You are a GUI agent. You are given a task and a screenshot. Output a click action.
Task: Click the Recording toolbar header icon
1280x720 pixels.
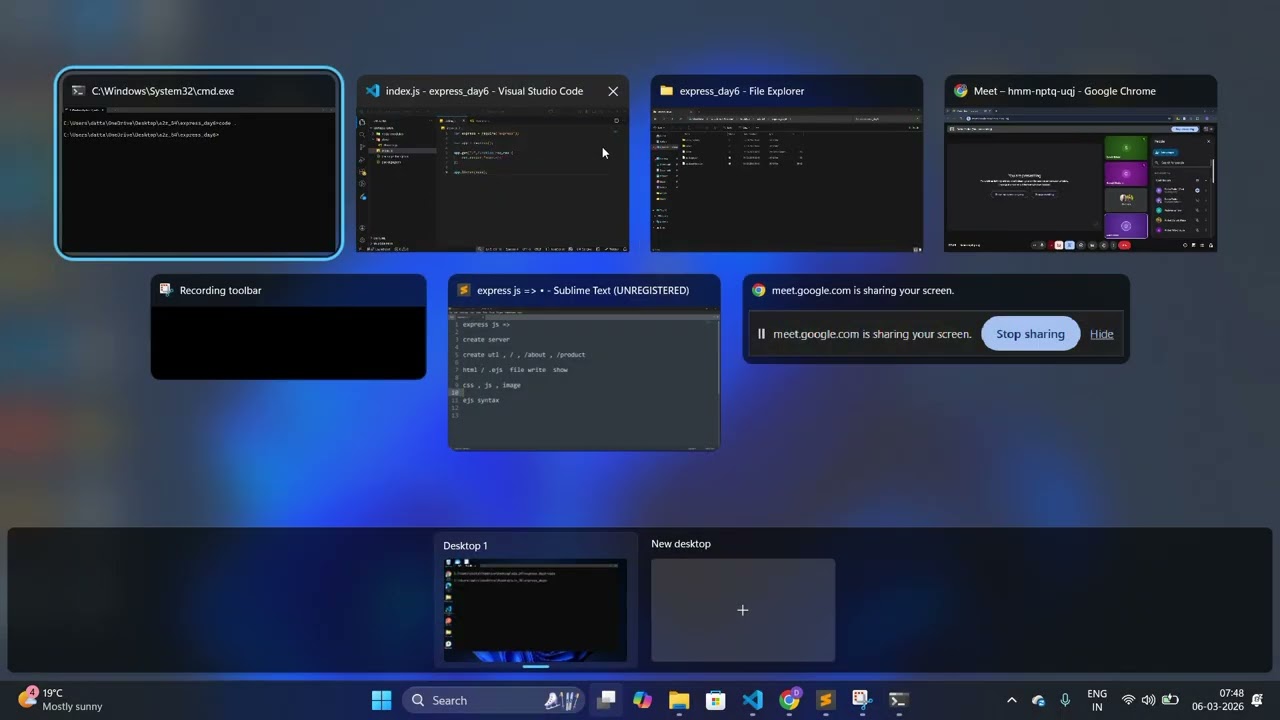pyautogui.click(x=166, y=290)
